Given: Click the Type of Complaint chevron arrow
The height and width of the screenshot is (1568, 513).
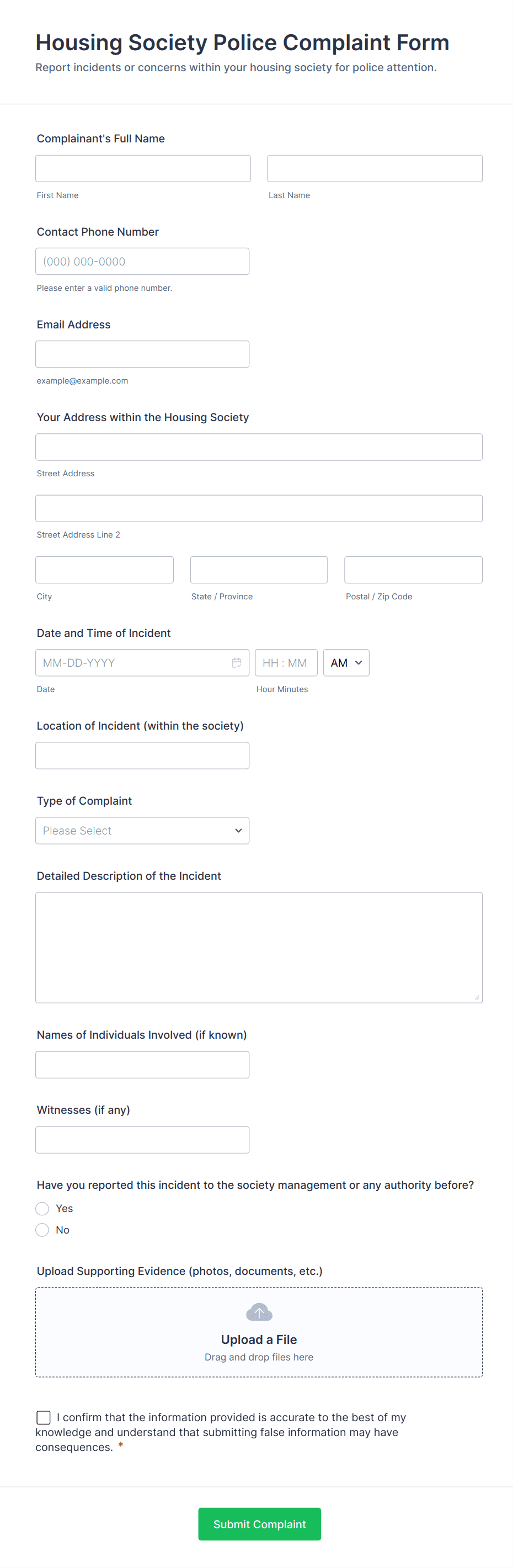Looking at the screenshot, I should pyautogui.click(x=238, y=830).
